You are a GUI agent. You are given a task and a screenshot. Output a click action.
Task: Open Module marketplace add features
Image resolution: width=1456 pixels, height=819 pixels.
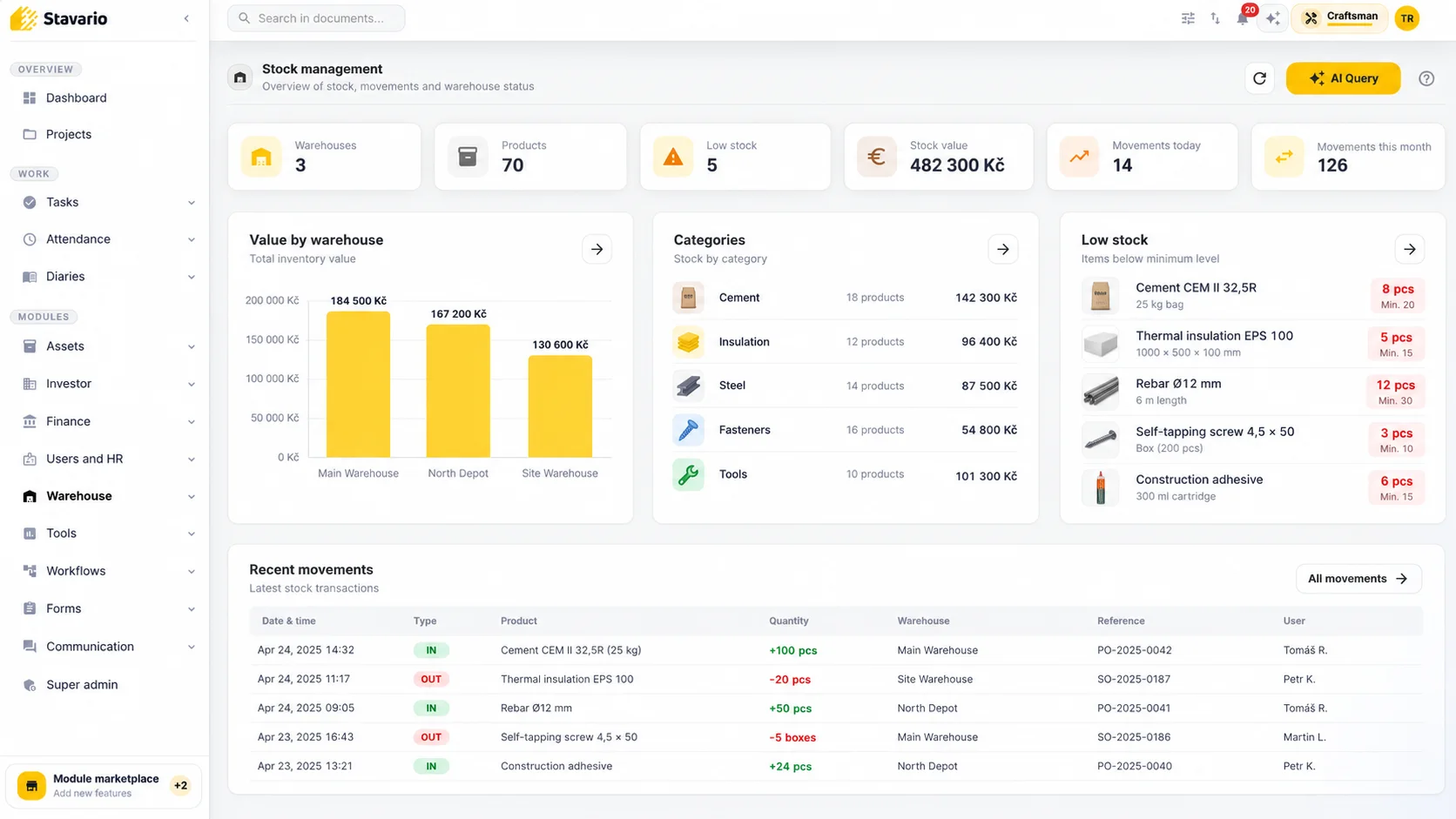pos(104,786)
